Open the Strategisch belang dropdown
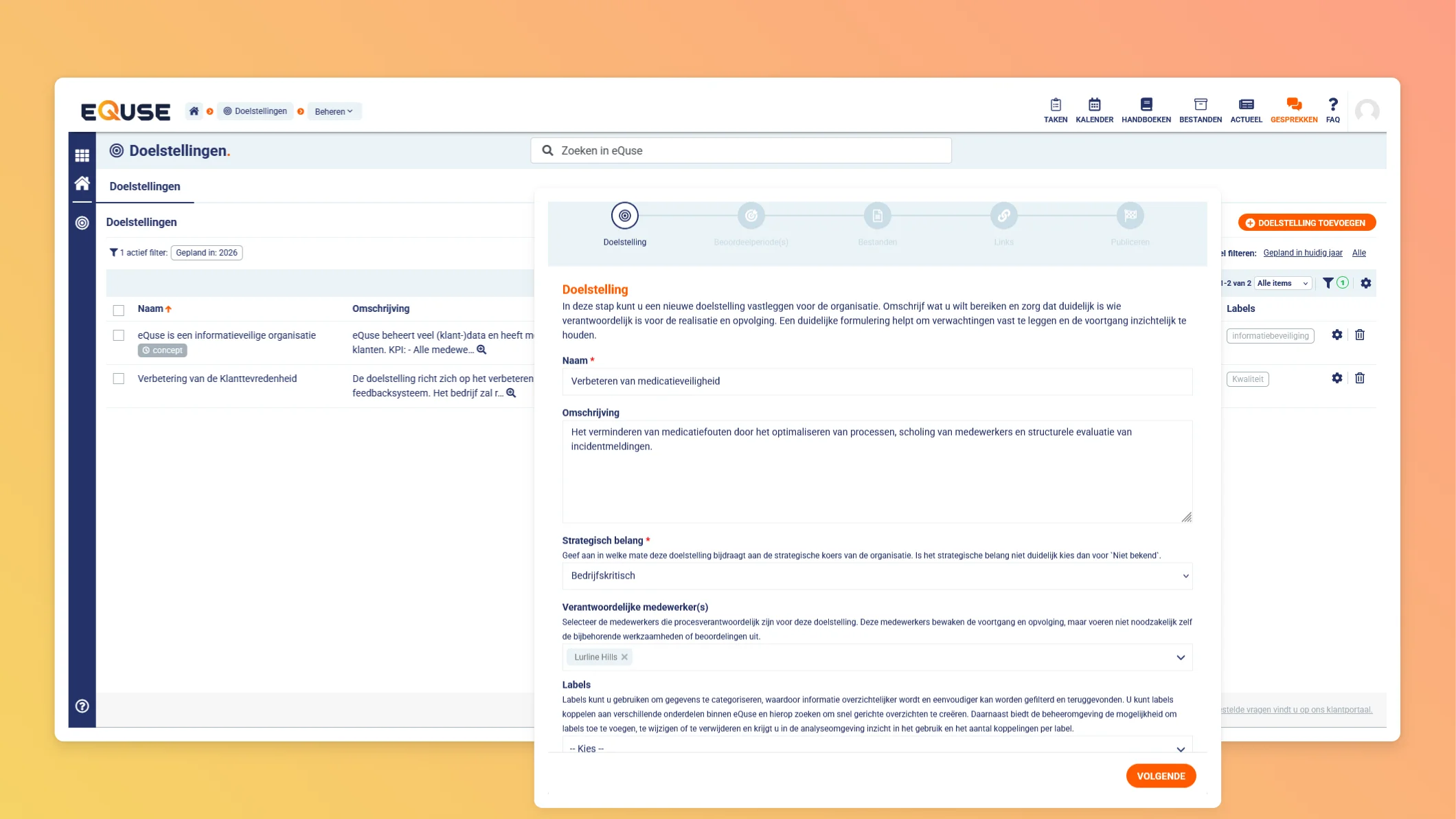The height and width of the screenshot is (819, 1456). pyautogui.click(x=876, y=576)
